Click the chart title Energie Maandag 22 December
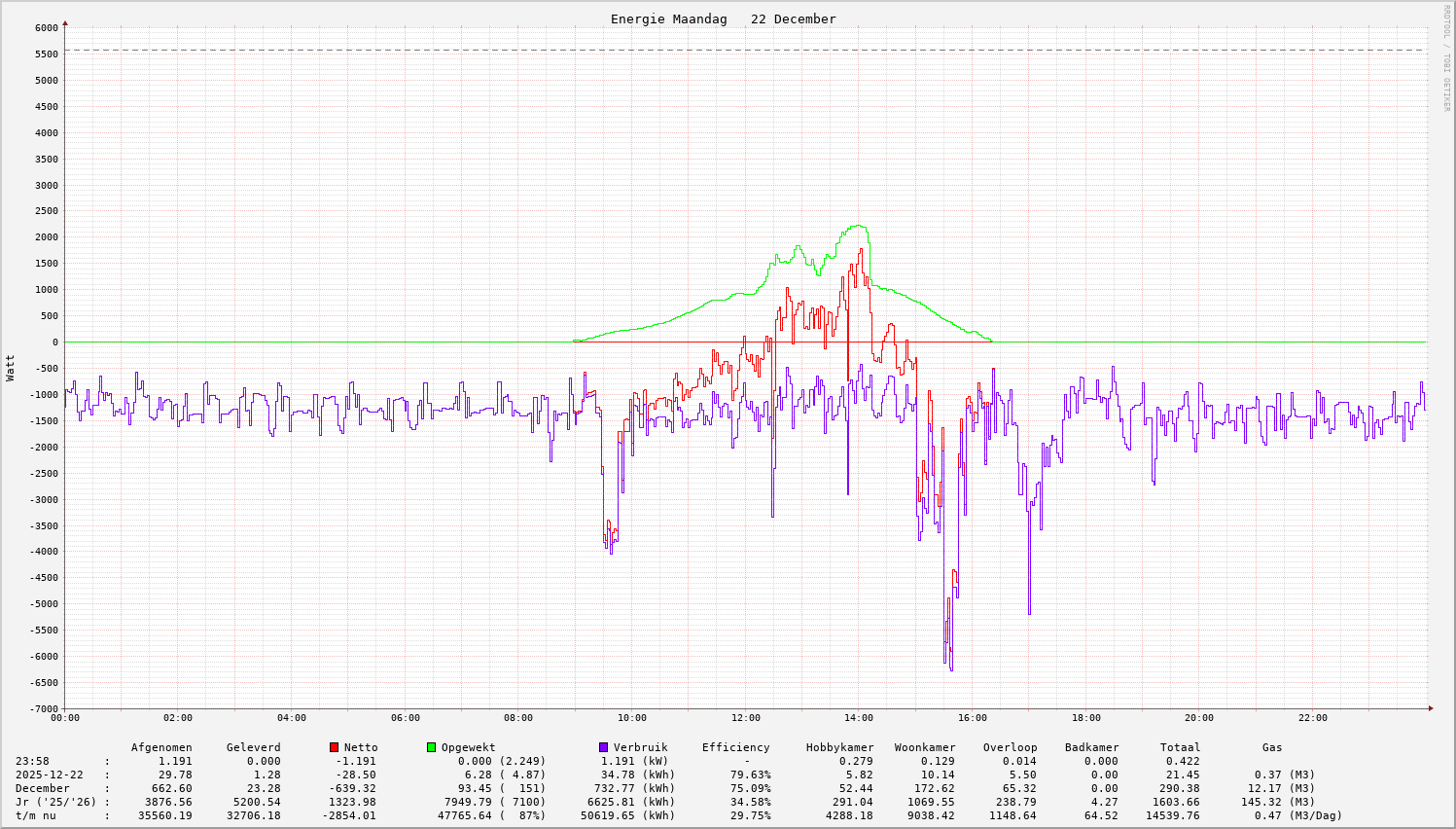This screenshot has height=829, width=1456. coord(723,19)
